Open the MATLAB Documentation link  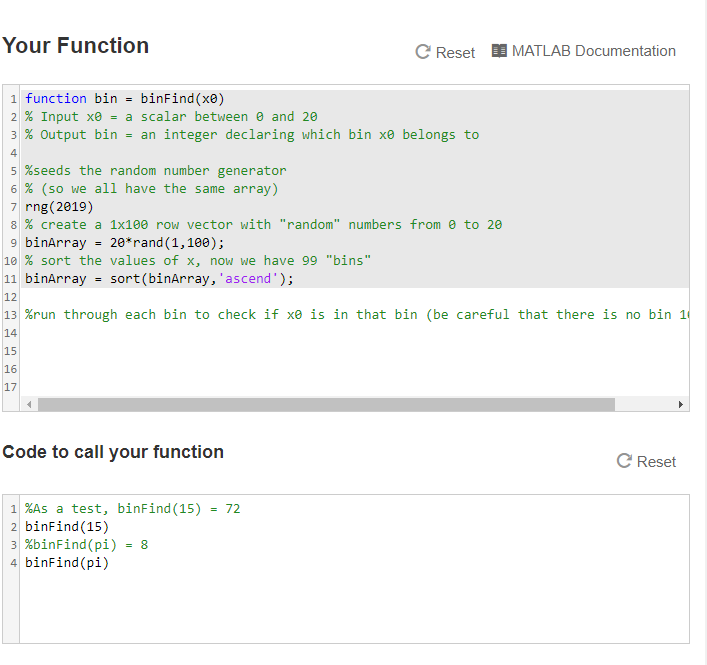[593, 51]
